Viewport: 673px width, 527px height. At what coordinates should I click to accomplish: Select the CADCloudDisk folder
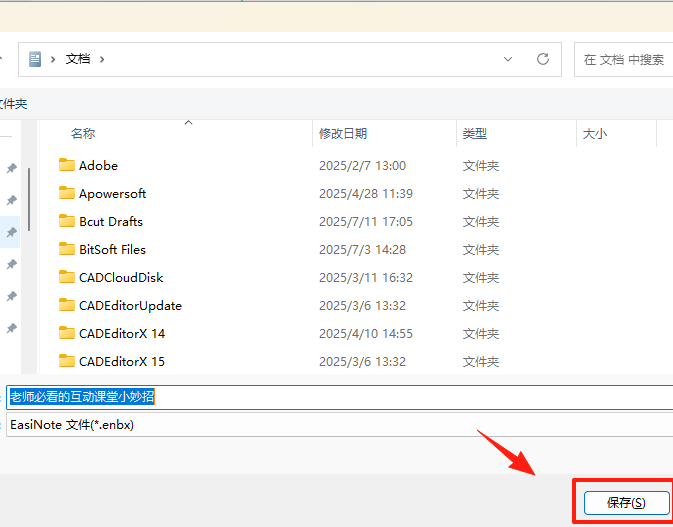pyautogui.click(x=121, y=278)
